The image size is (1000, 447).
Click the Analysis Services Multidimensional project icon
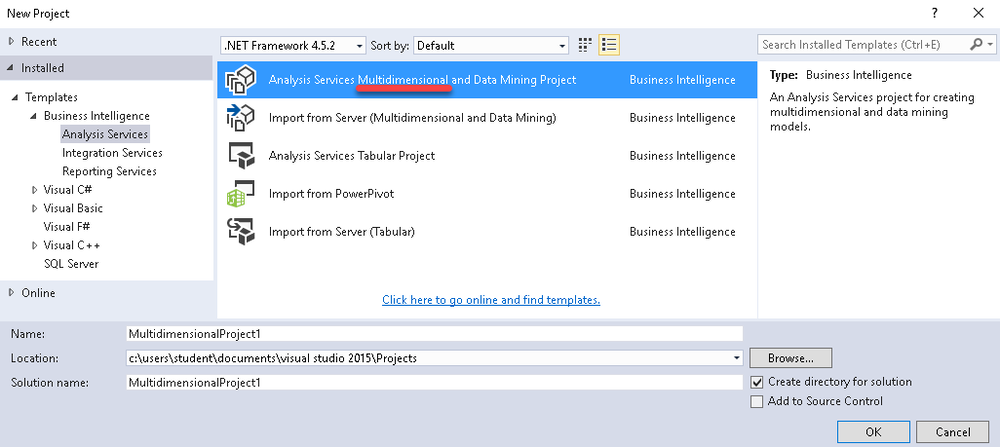tap(241, 80)
